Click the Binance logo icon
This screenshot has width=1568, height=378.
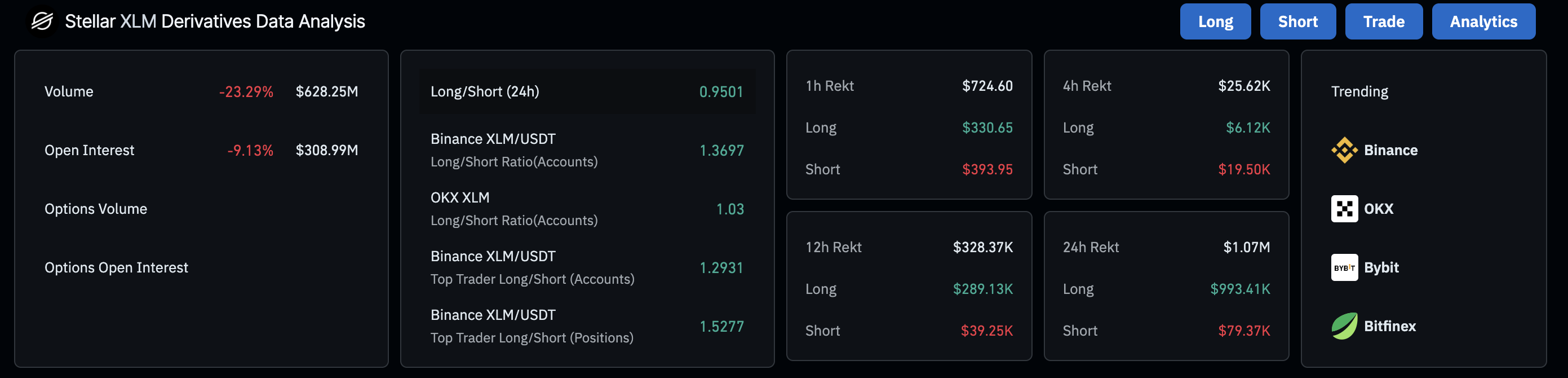pyautogui.click(x=1344, y=150)
